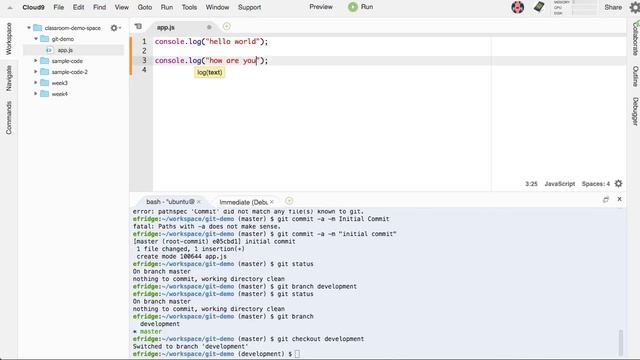Collapse the git-demo folder arrow
This screenshot has height=360, width=640.
click(x=36, y=39)
